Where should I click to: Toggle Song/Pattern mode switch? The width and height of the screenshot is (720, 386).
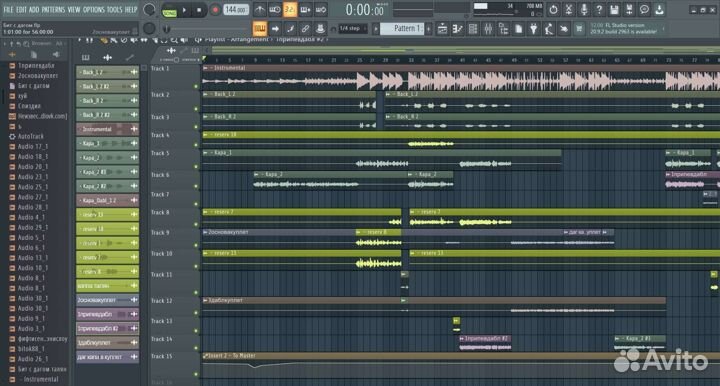(x=169, y=10)
